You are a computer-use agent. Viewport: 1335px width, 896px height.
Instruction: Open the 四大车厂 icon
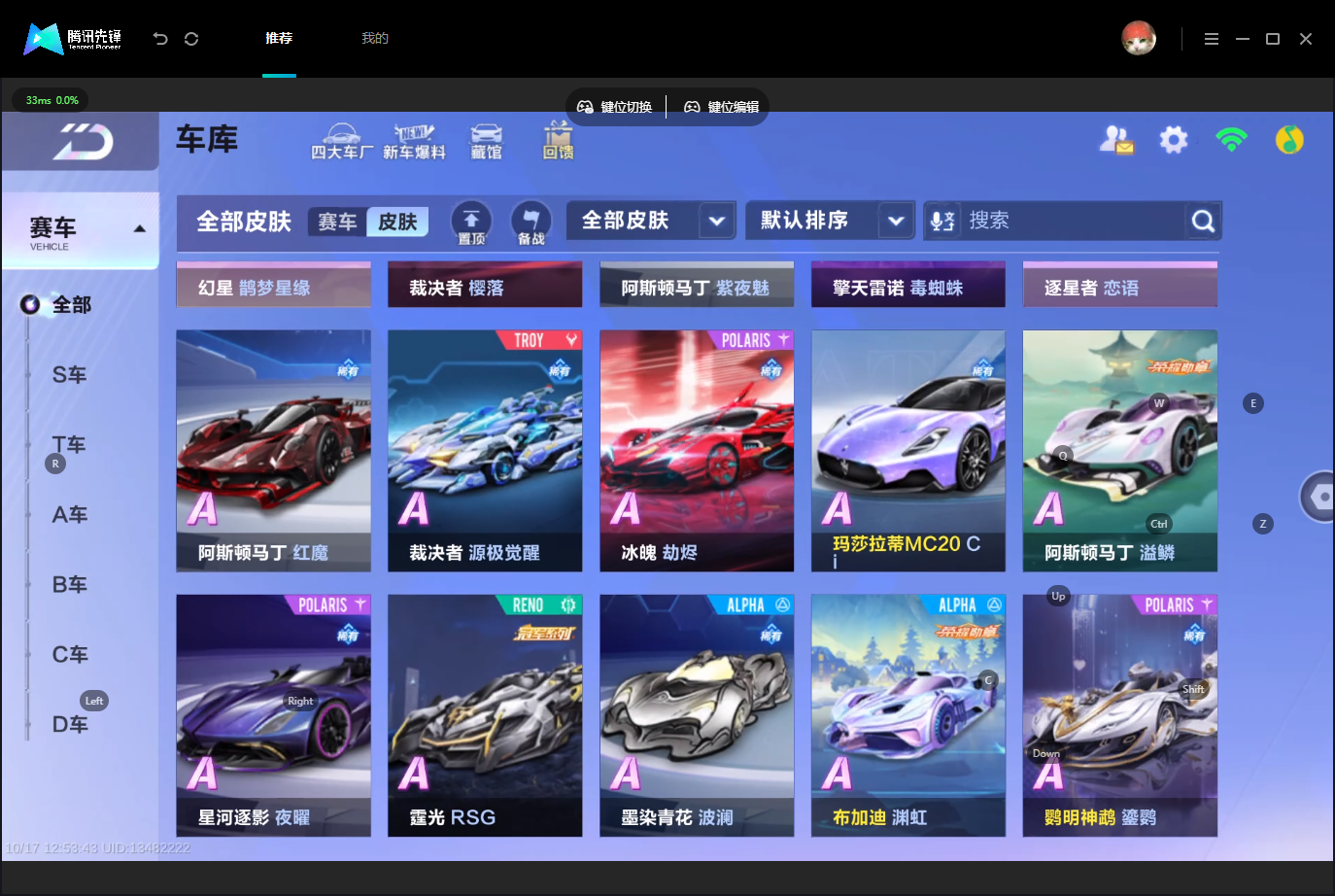point(341,142)
